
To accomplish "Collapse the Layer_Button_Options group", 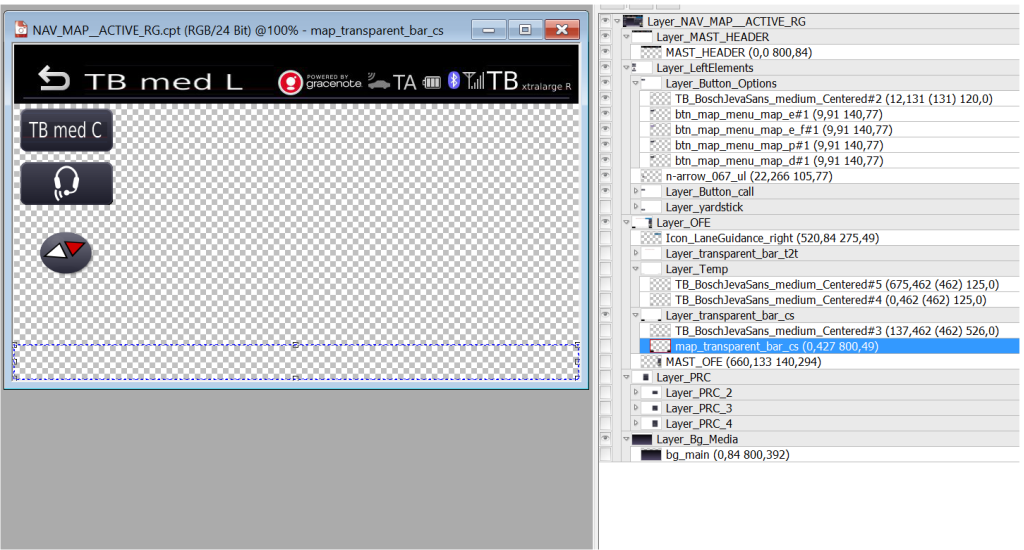I will 637,84.
